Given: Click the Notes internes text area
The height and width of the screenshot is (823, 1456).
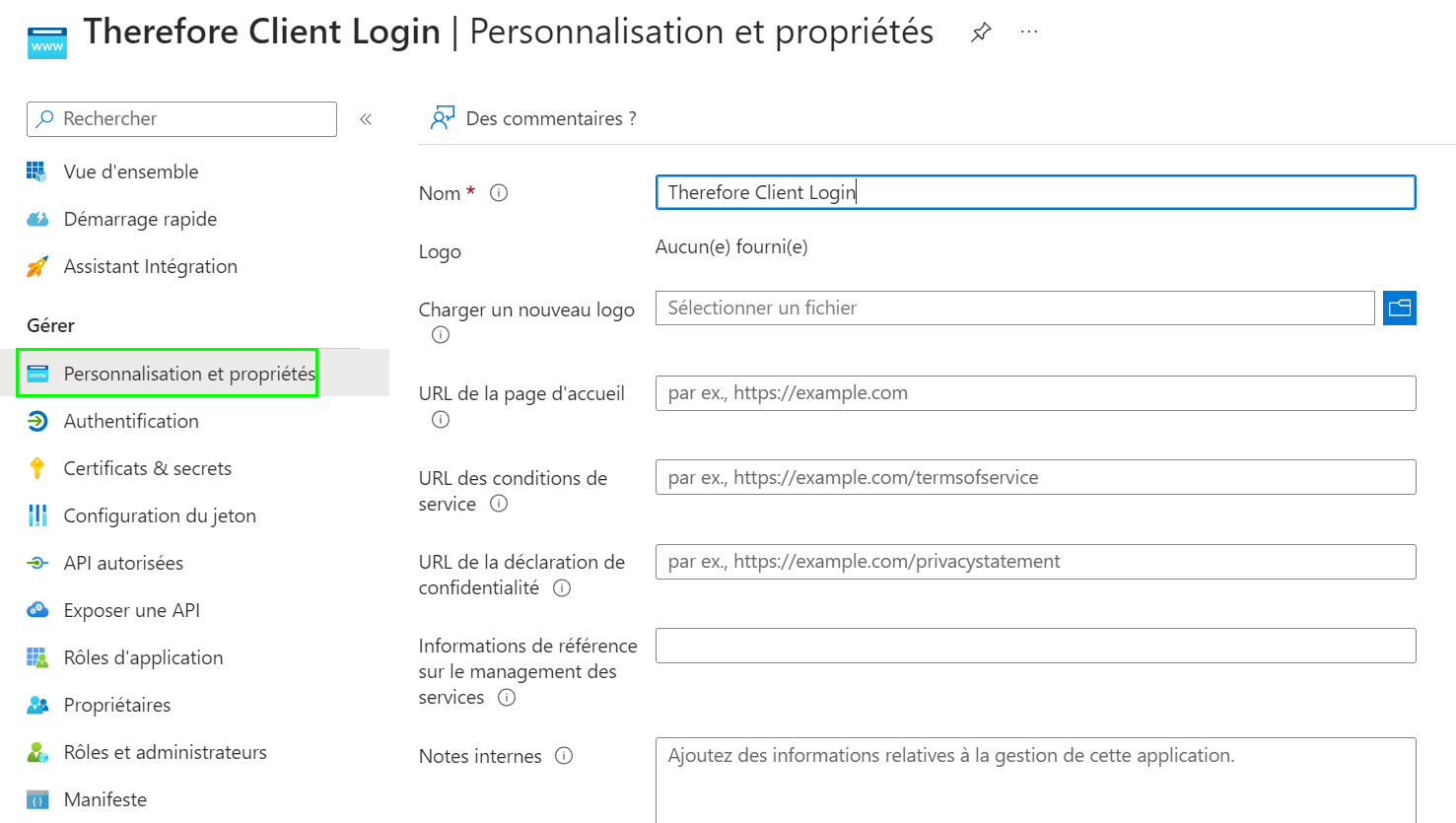Looking at the screenshot, I should click(1035, 780).
